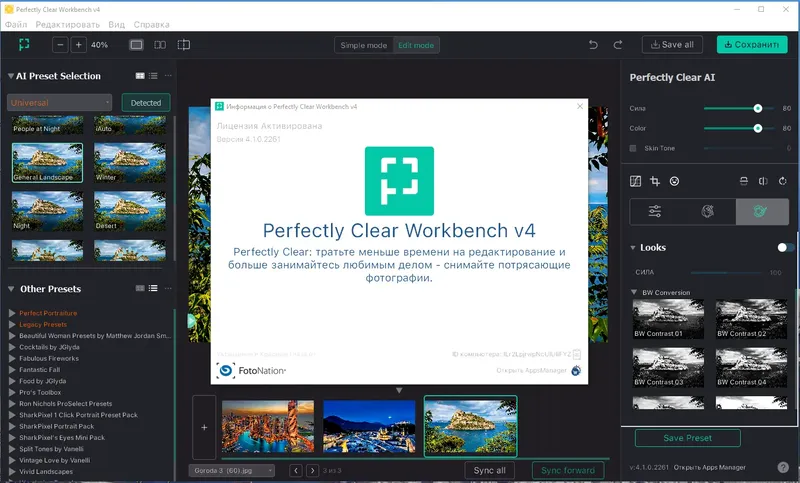The height and width of the screenshot is (483, 800).
Task: Switch AI Preset Selection to grid view
Action: point(140,76)
